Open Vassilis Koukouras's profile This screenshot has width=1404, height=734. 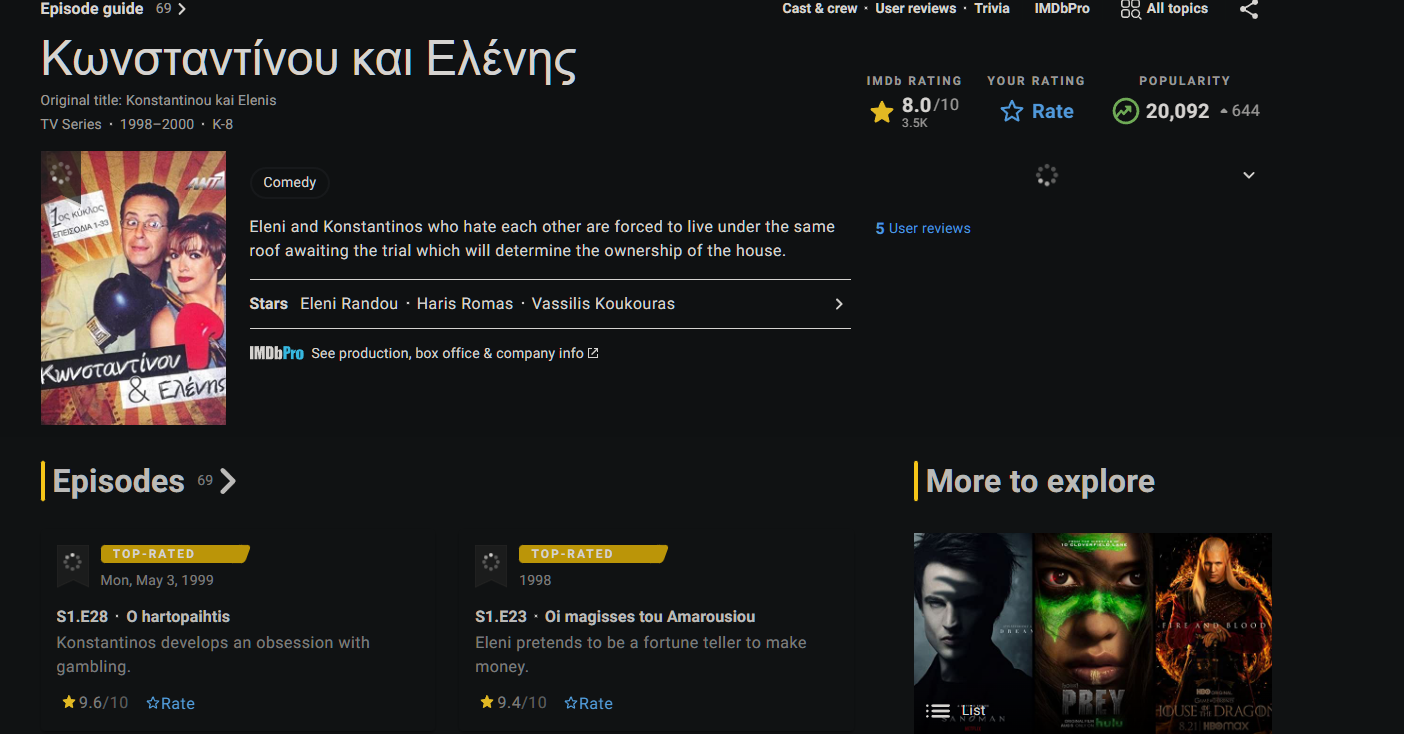coord(603,304)
